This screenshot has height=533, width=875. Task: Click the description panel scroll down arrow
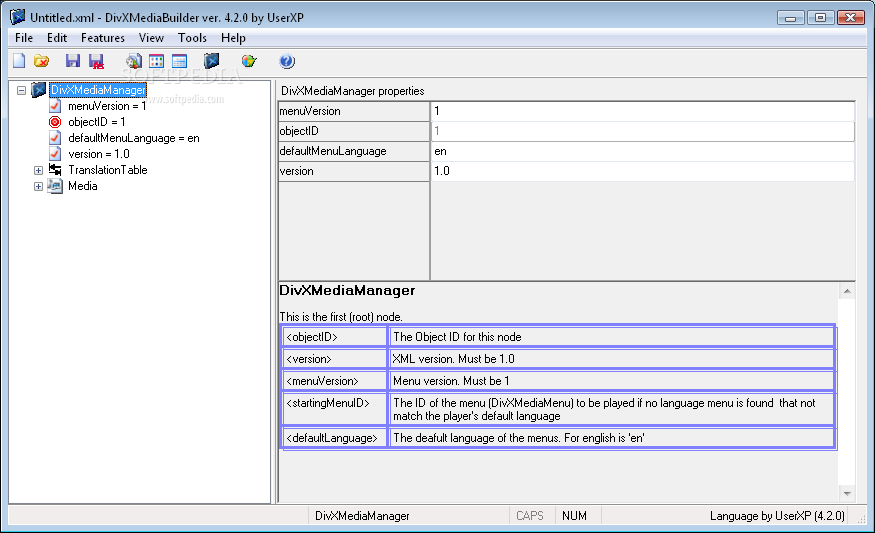(847, 493)
